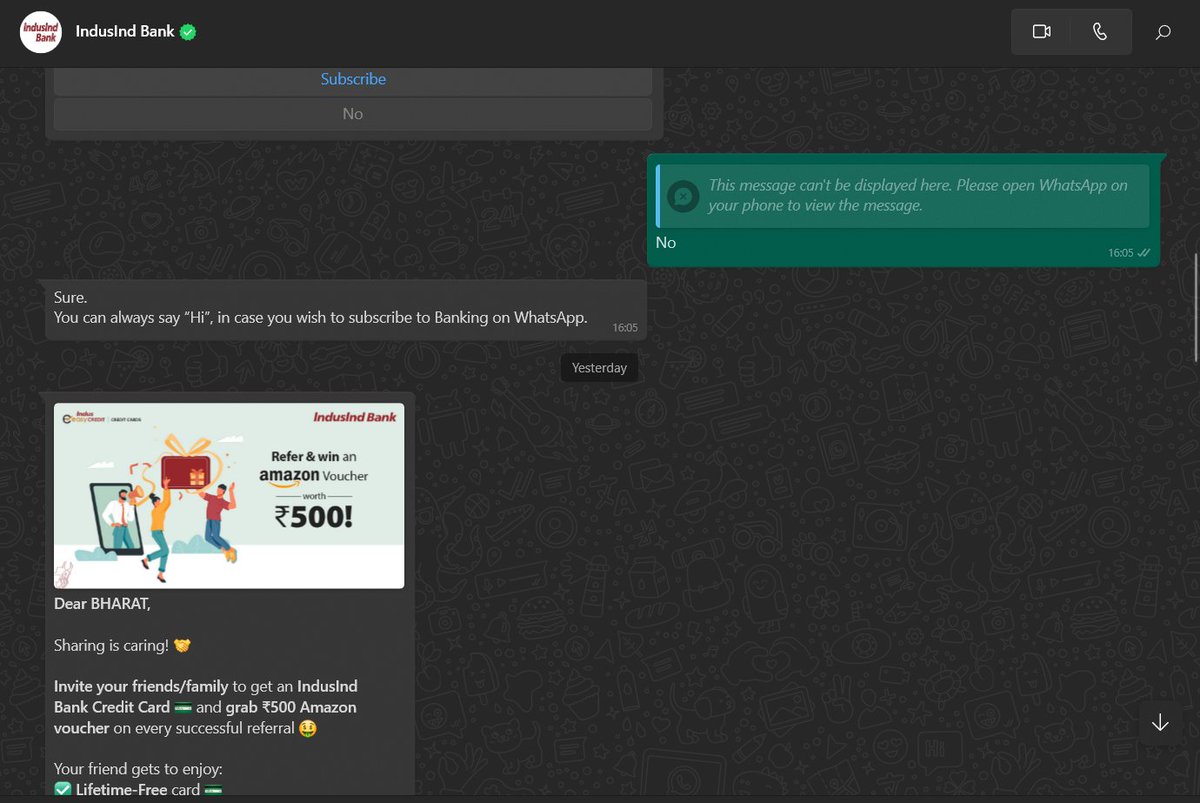Click "Sharing is caring!" line

coord(122,645)
